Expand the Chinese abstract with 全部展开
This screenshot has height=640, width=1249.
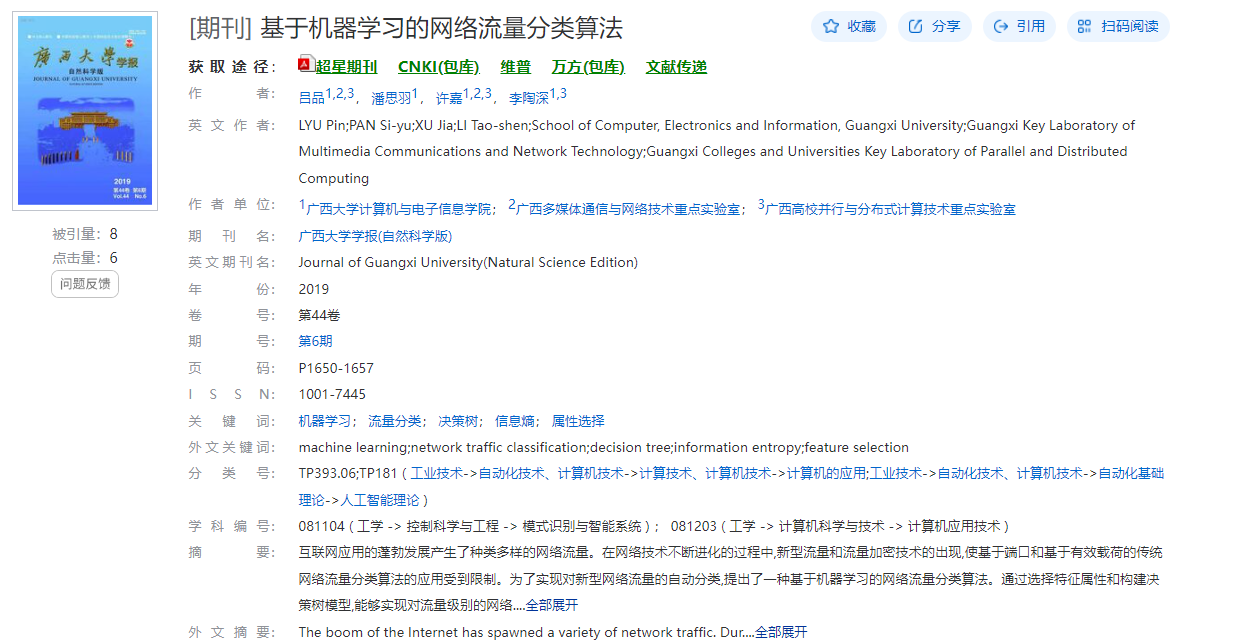click(552, 605)
